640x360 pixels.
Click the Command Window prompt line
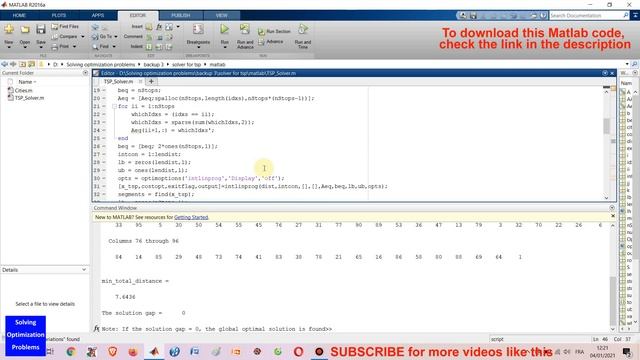(355, 329)
